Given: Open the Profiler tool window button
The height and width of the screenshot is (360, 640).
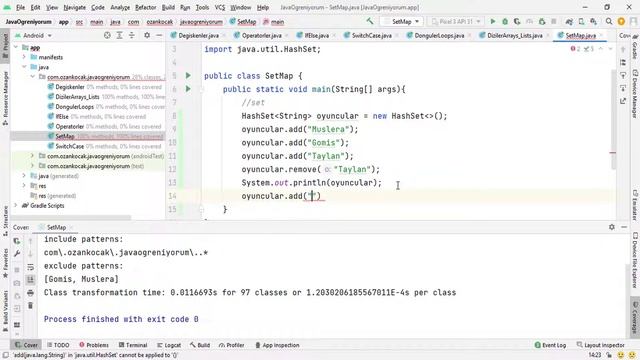Looking at the screenshot, I should click(231, 345).
